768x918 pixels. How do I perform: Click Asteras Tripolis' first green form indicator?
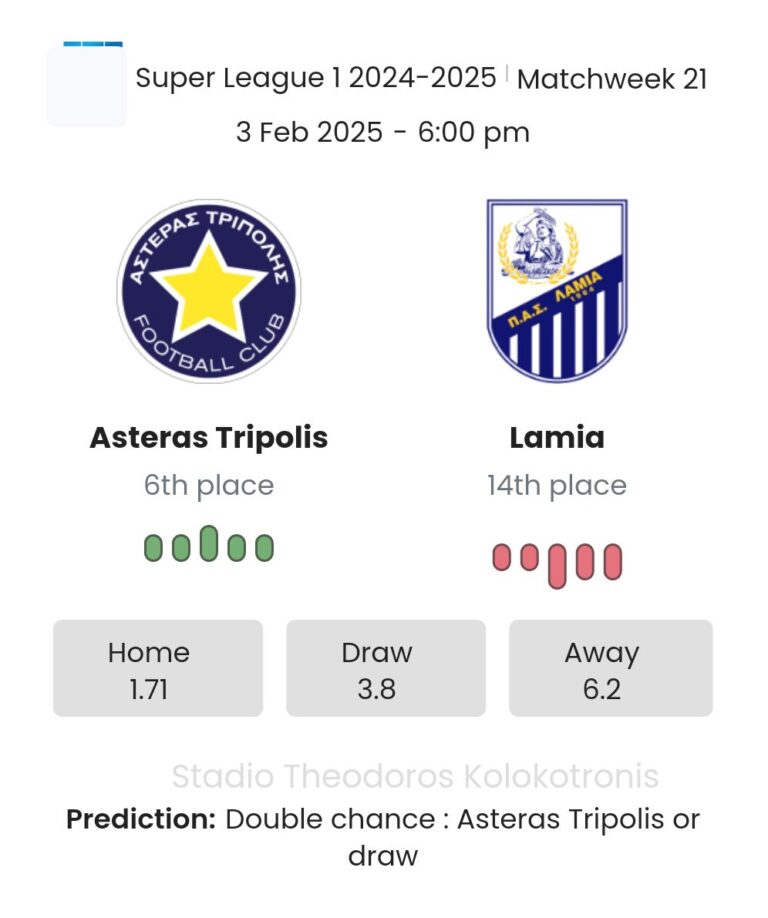(153, 548)
